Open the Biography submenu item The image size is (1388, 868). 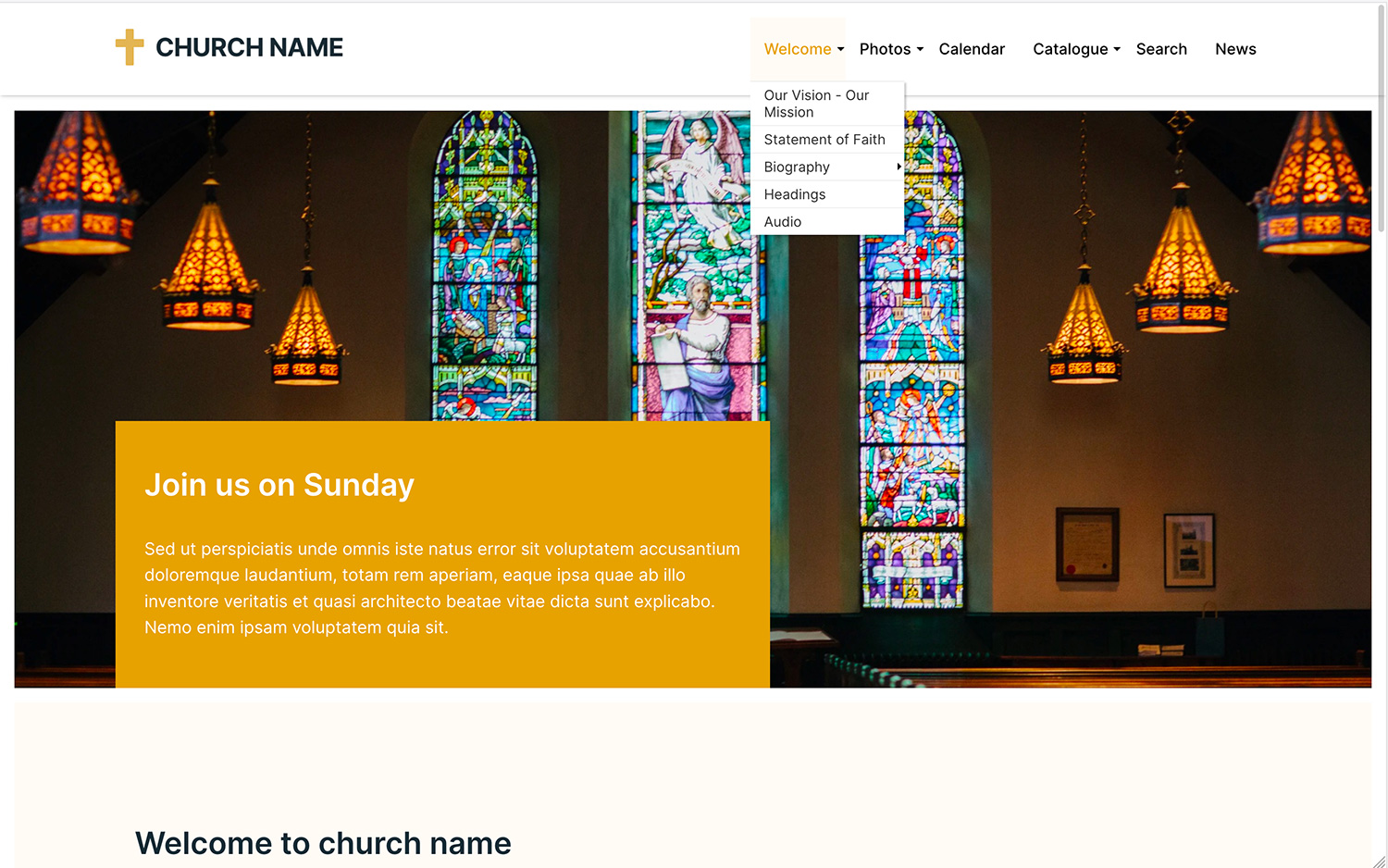tap(827, 167)
